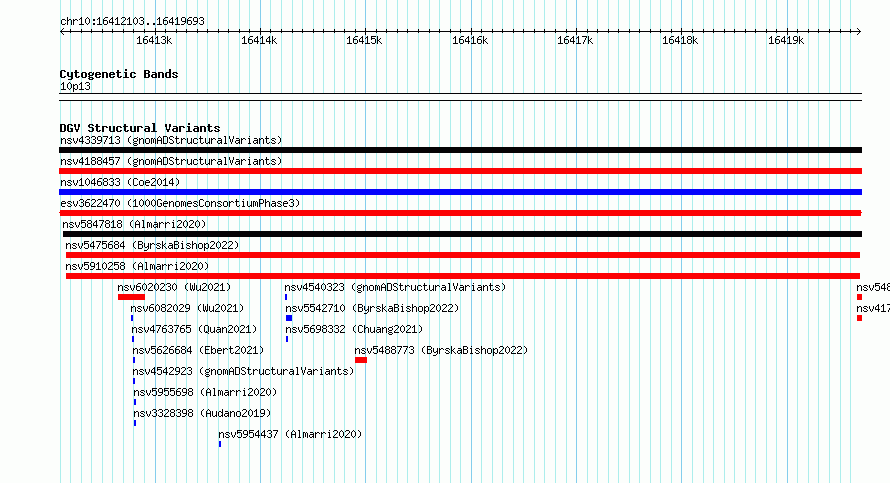Open nsv4763765 (Quan2021) label

194,329
